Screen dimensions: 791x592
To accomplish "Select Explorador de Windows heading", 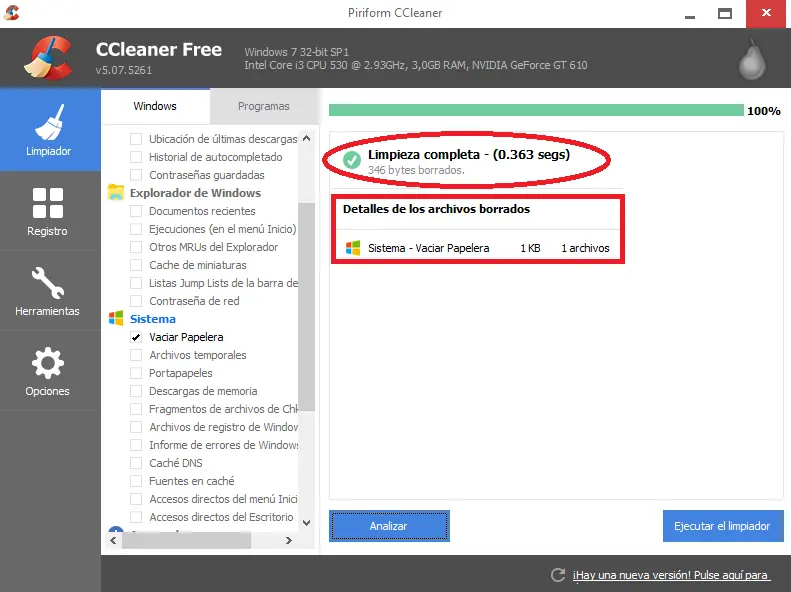I will pyautogui.click(x=195, y=193).
